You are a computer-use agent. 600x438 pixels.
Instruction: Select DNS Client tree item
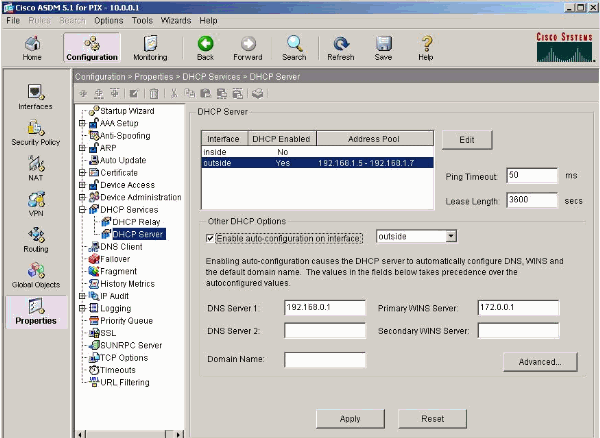pyautogui.click(x=121, y=247)
